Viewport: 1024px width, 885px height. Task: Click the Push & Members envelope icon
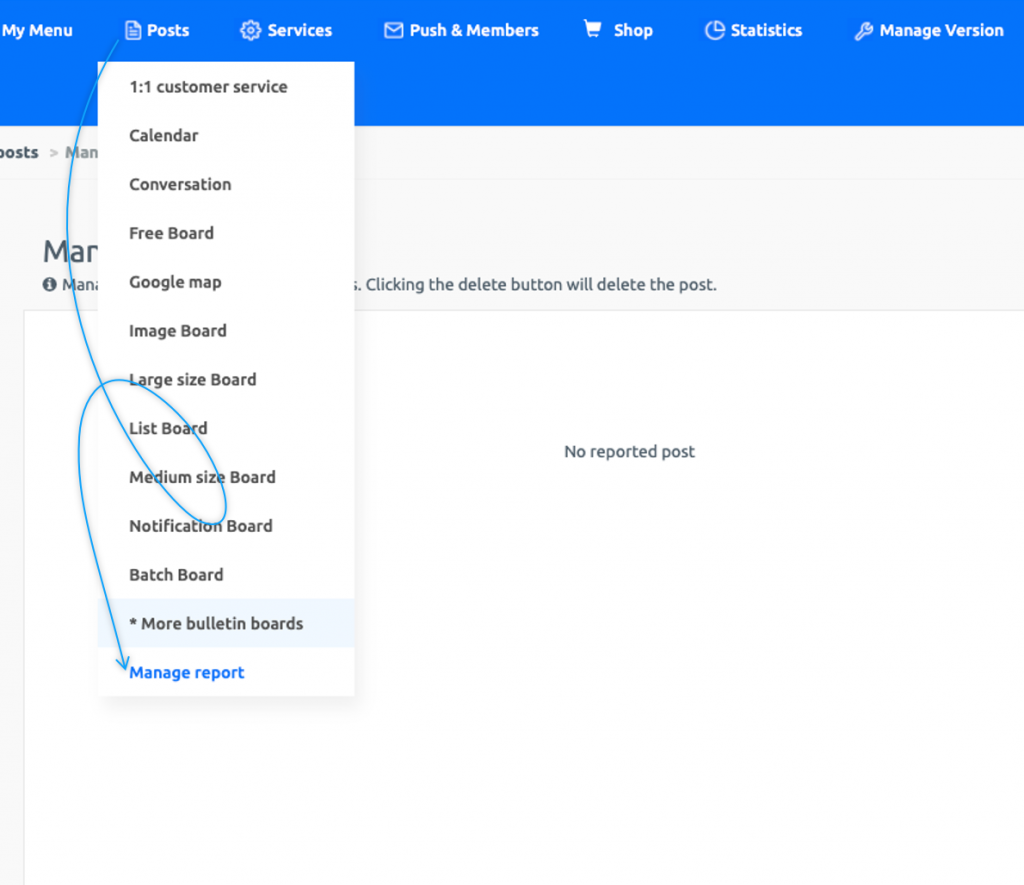tap(394, 30)
